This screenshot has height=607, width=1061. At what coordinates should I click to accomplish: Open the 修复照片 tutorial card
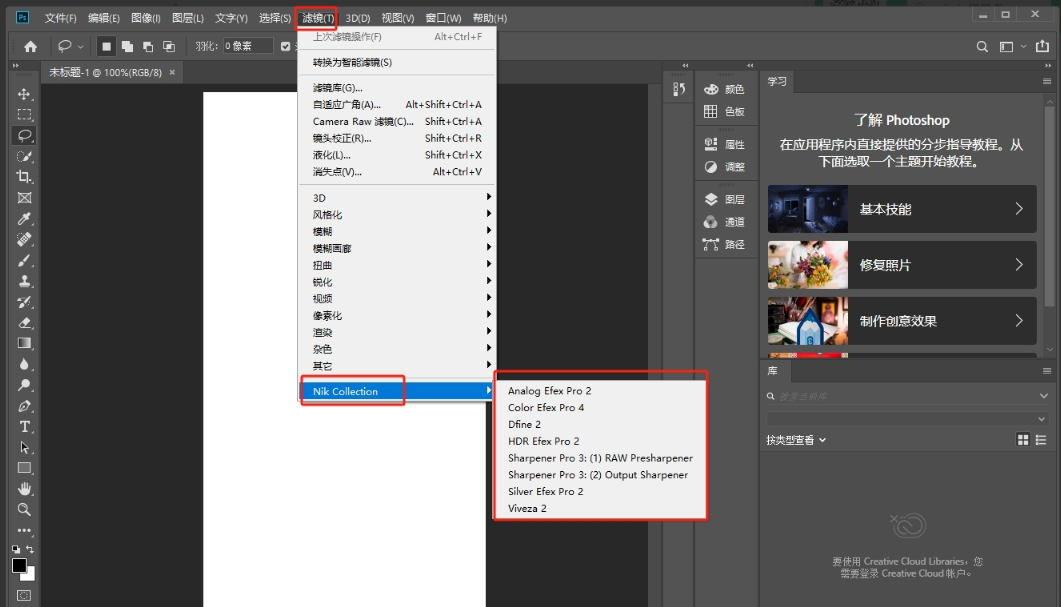[902, 265]
